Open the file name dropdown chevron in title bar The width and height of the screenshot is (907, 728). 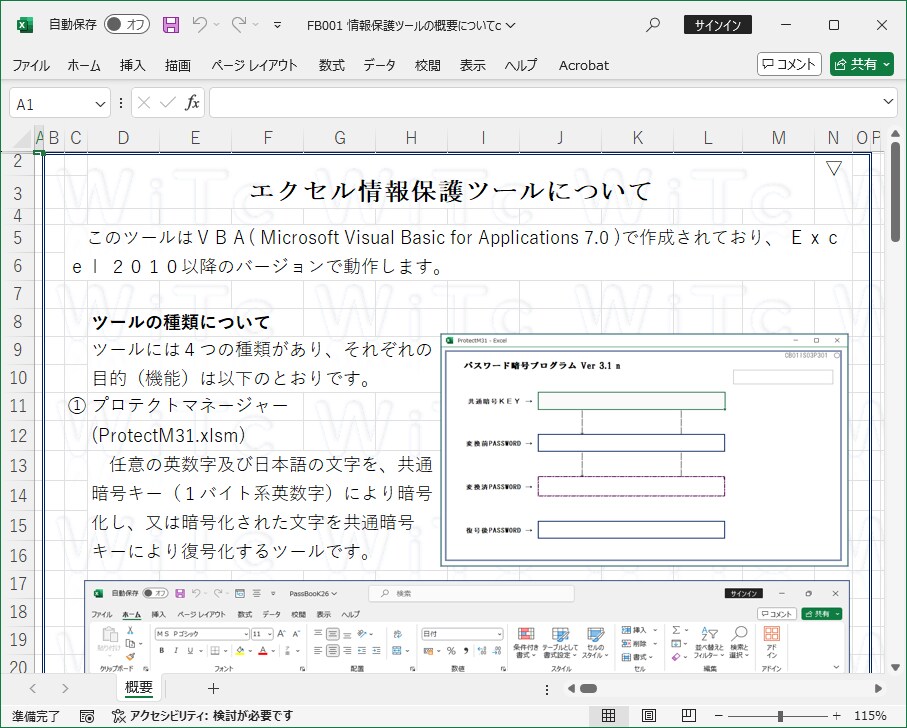pos(510,25)
